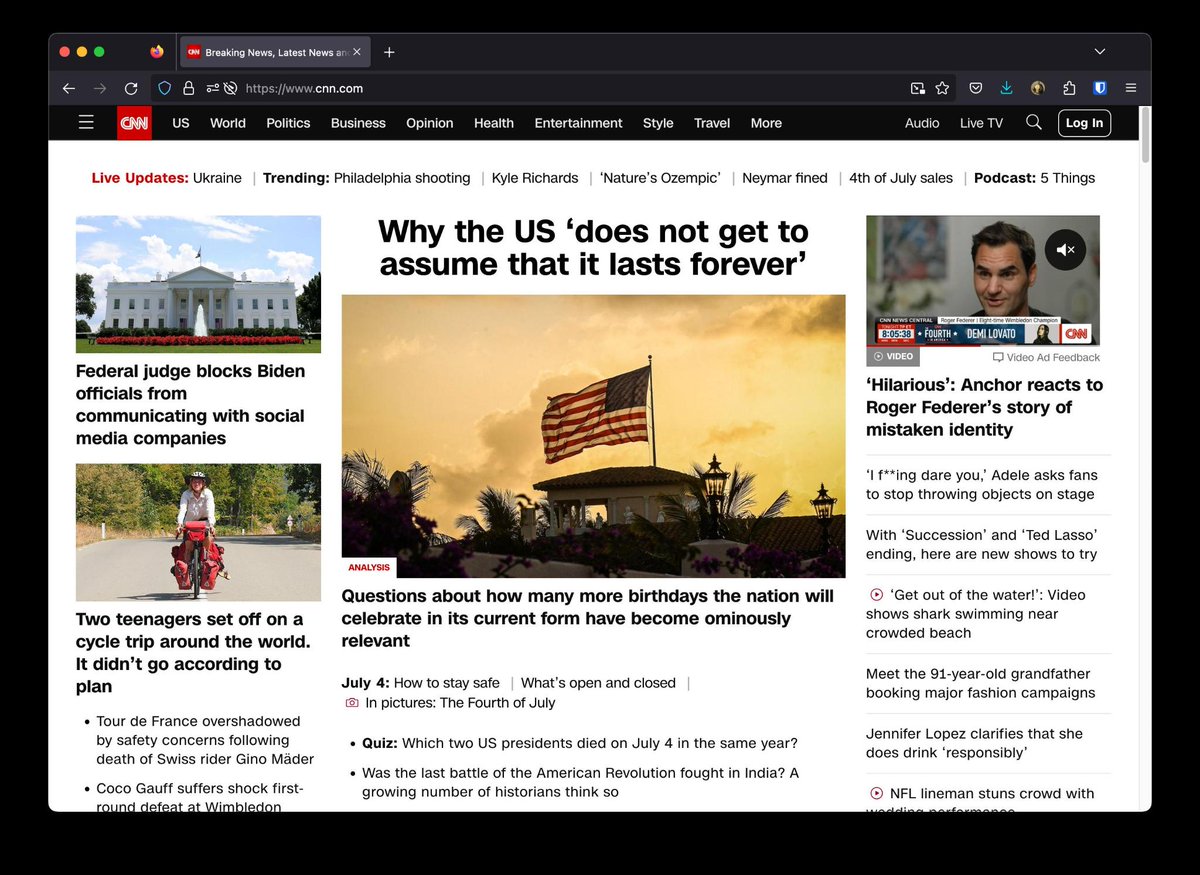Navigate to Politics

point(288,123)
